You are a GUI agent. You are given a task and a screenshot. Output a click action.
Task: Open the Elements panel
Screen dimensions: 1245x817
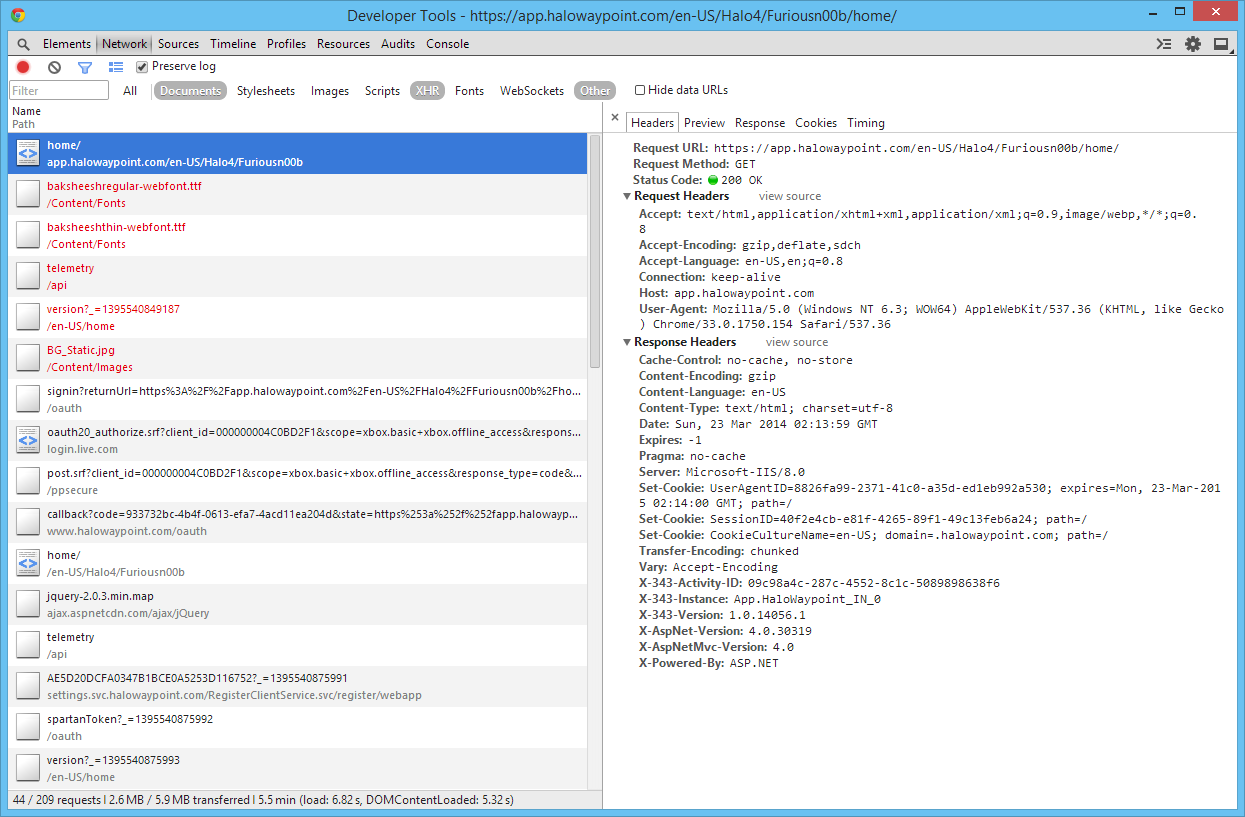[x=67, y=44]
